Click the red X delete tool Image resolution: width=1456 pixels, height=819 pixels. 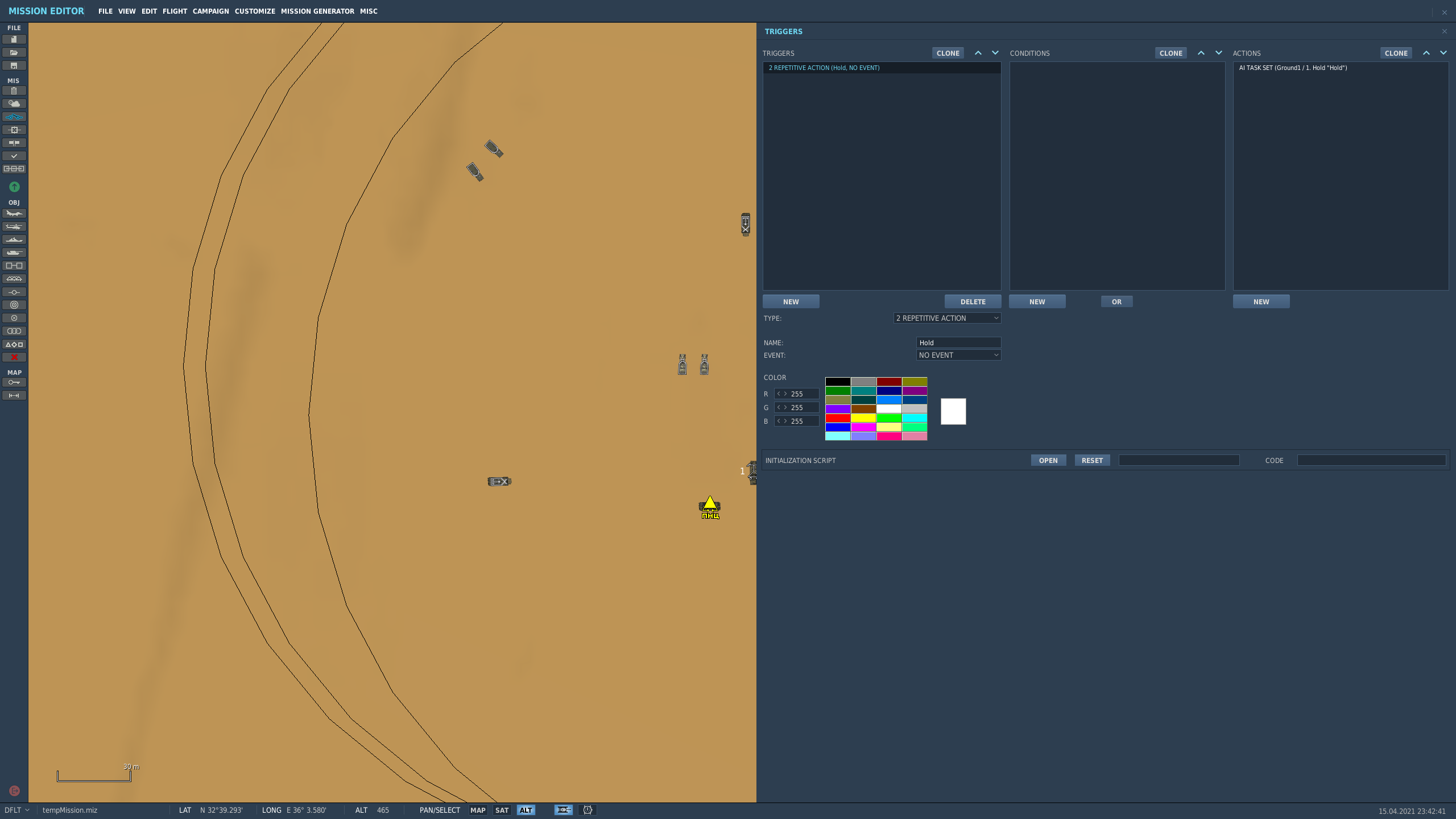[14, 357]
